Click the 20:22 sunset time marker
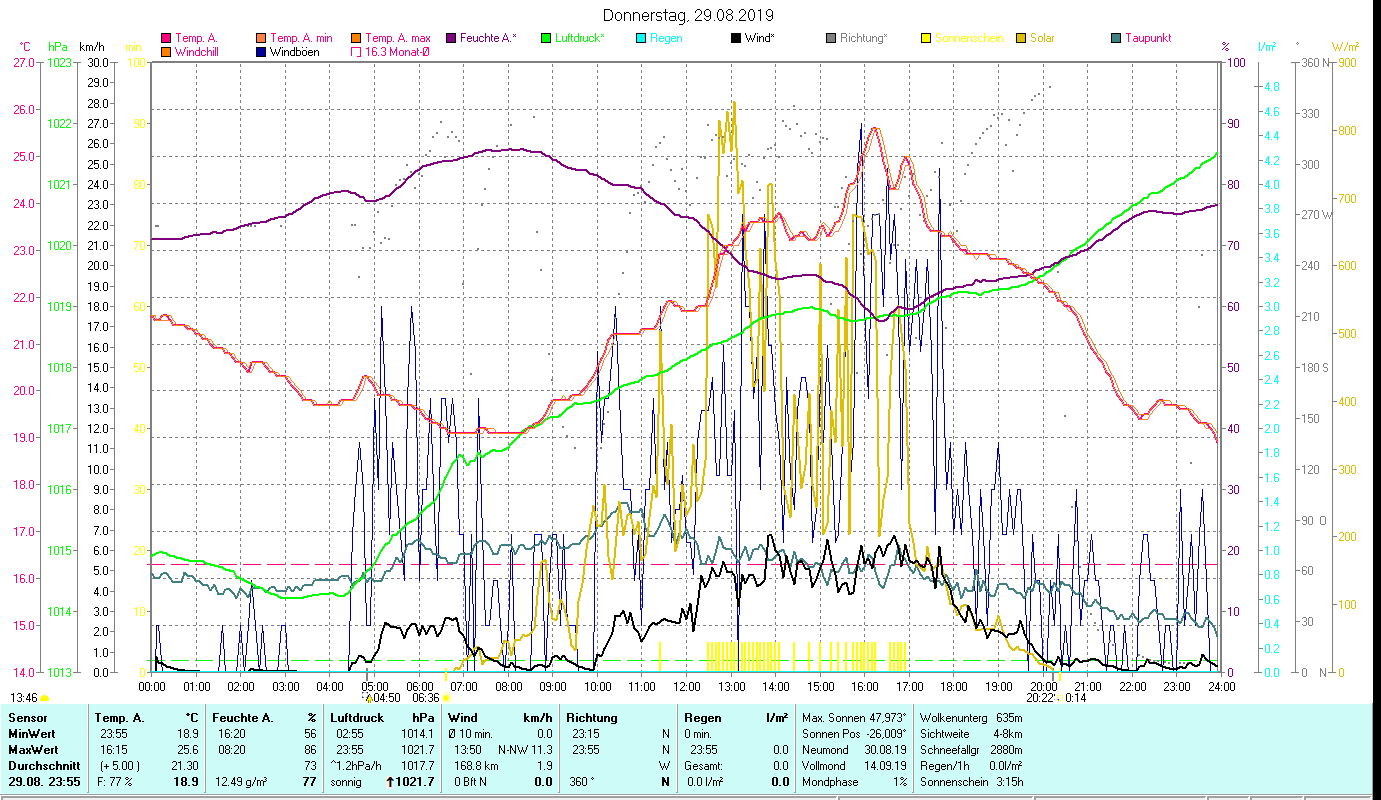 tap(1041, 698)
